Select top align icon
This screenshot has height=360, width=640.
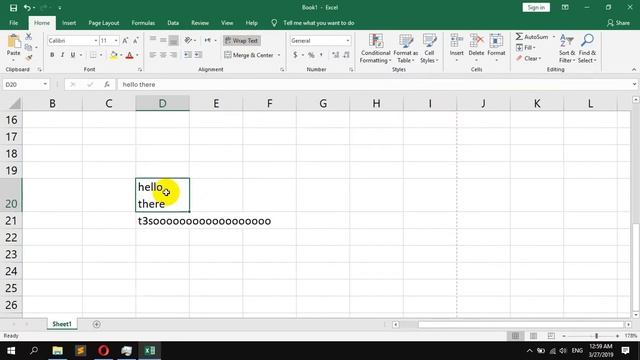(153, 40)
